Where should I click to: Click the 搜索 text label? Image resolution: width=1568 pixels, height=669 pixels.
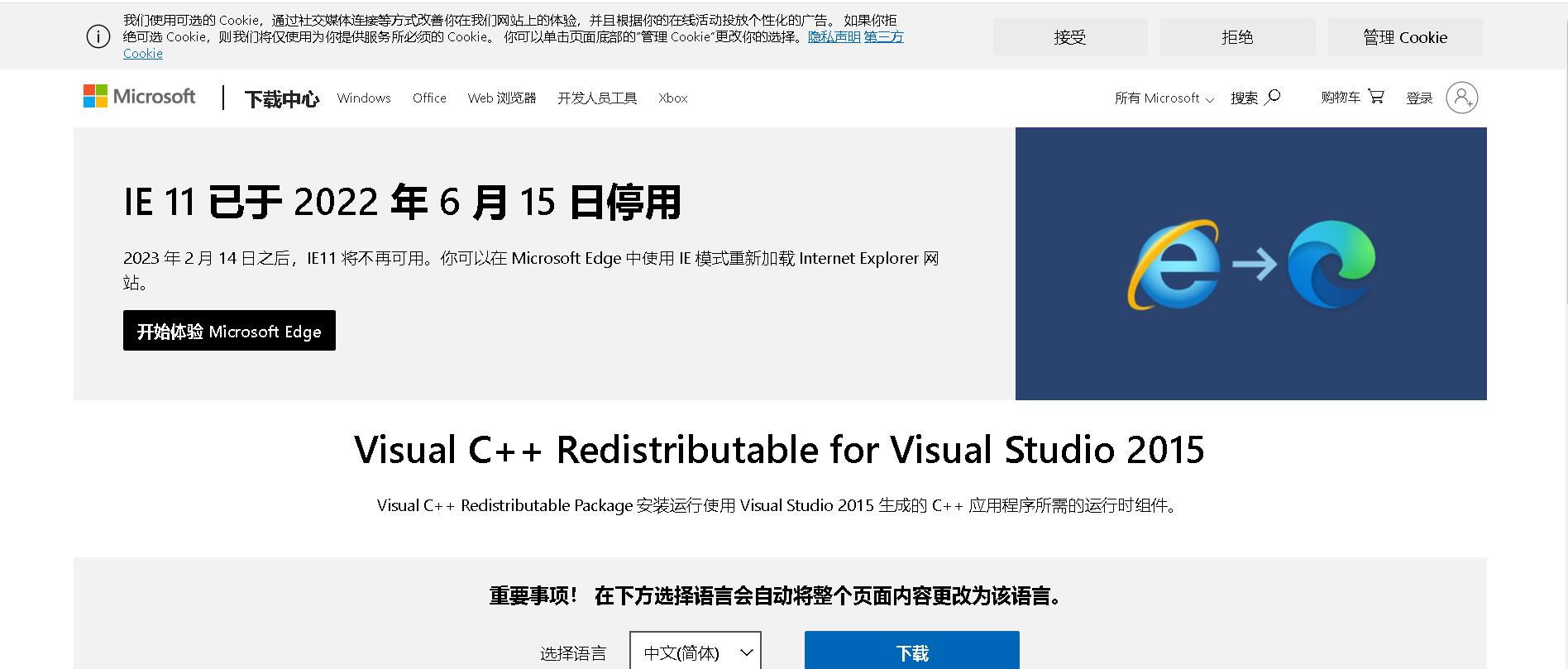click(x=1244, y=98)
